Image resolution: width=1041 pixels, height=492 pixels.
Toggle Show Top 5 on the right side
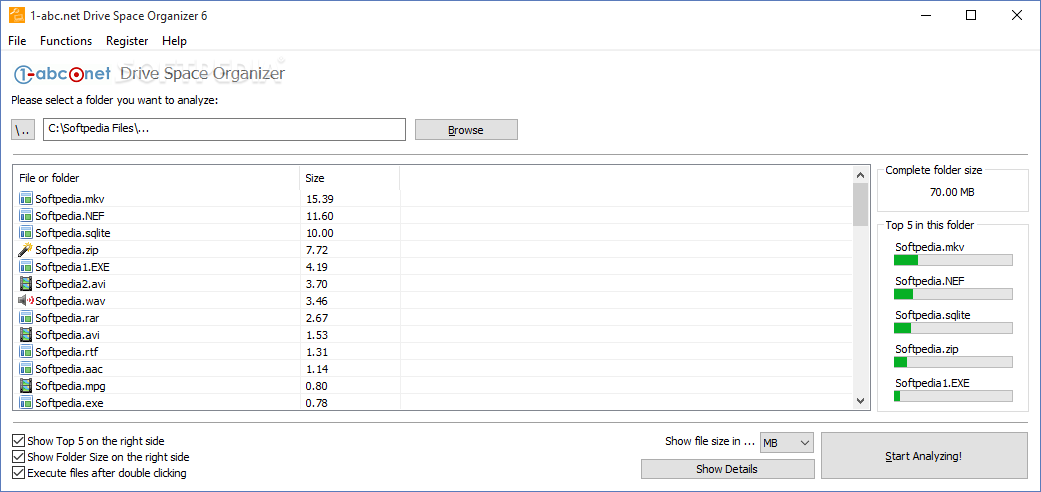[x=19, y=441]
